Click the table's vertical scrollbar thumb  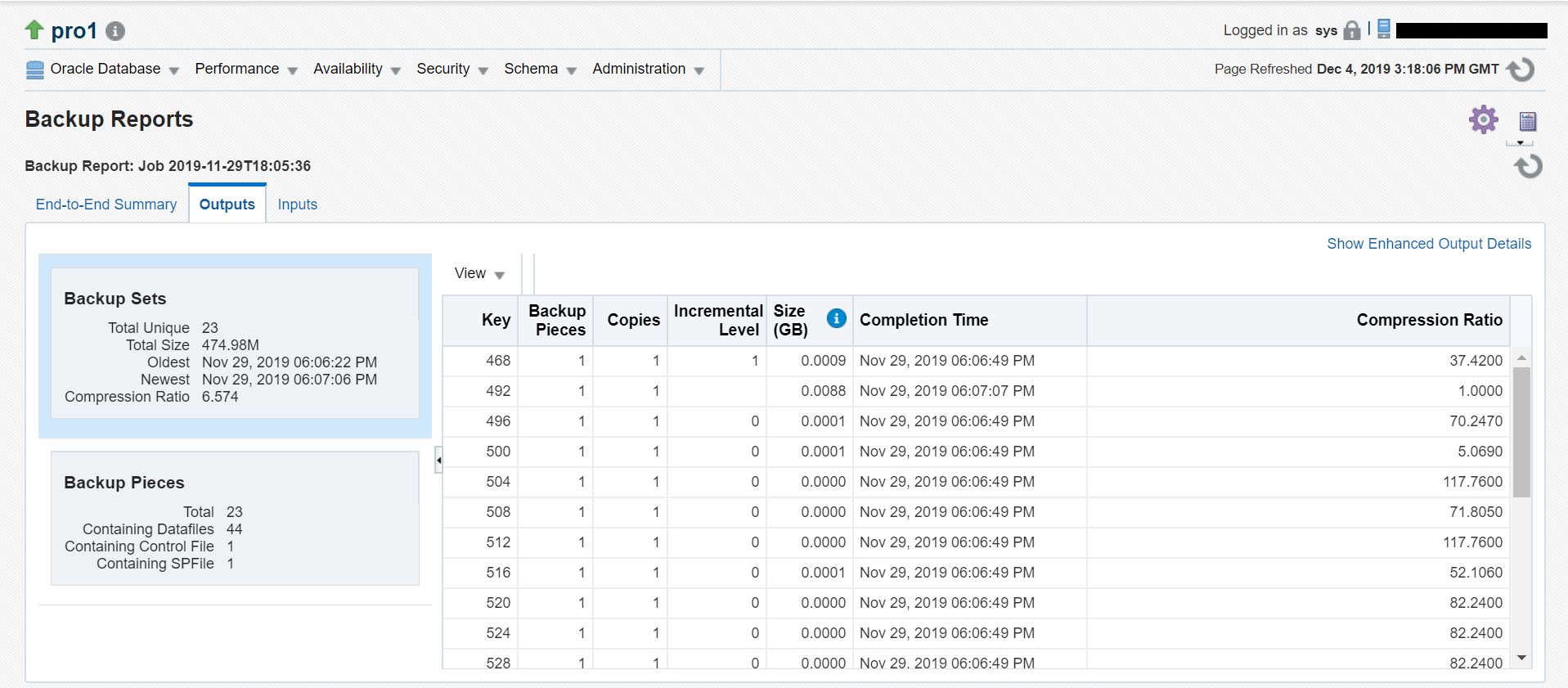(1521, 432)
